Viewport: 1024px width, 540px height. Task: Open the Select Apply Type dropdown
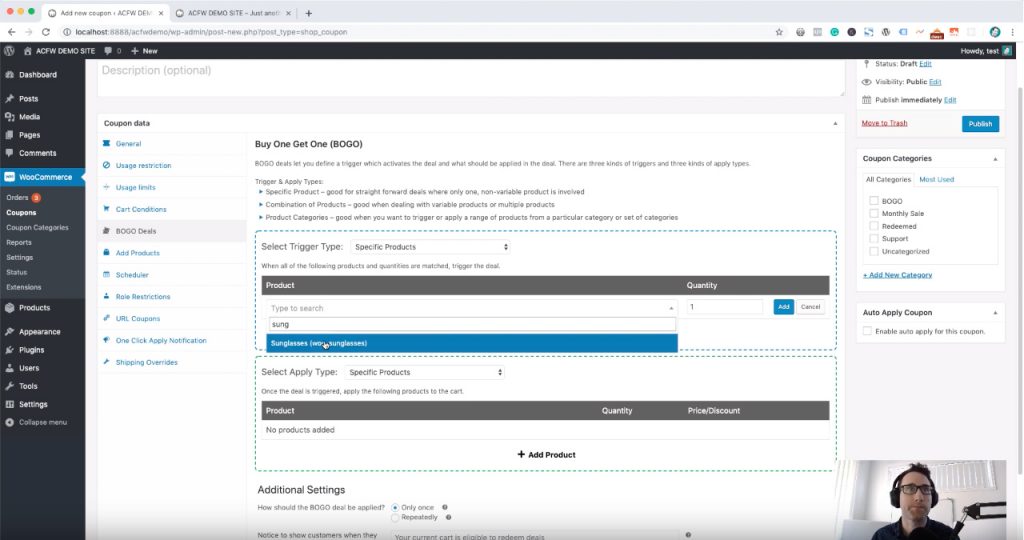(424, 372)
